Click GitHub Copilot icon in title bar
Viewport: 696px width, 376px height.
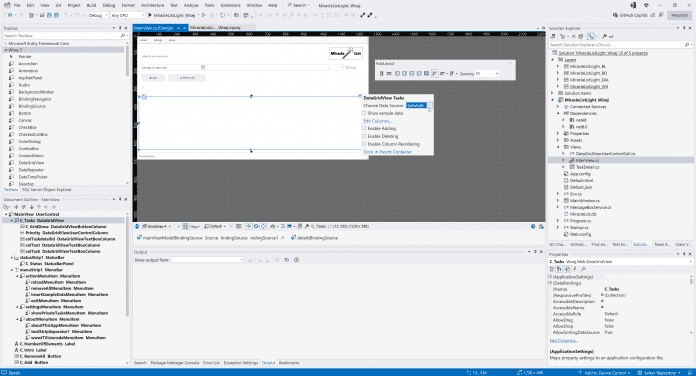pos(615,15)
